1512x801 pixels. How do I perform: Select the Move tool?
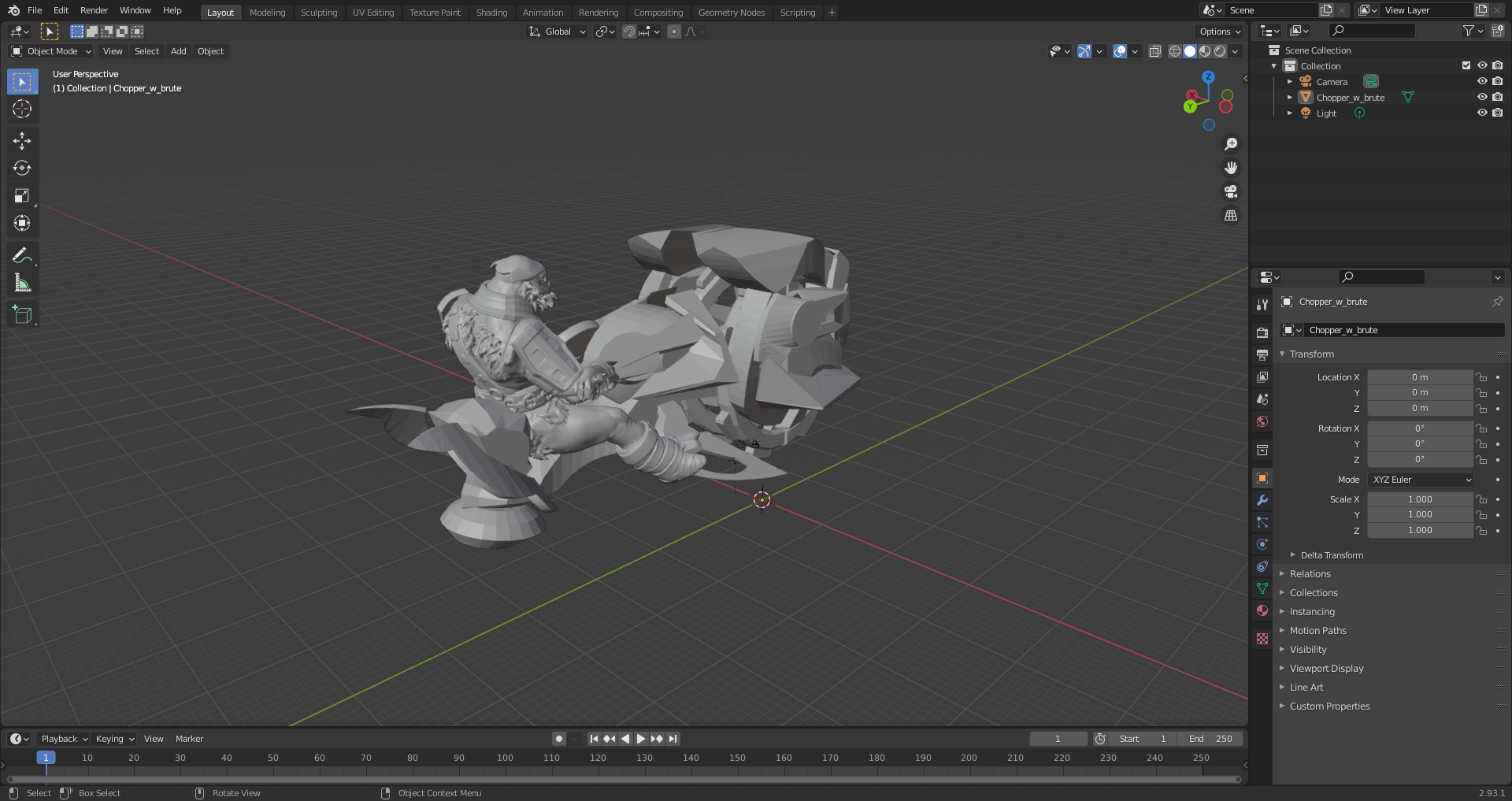tap(22, 140)
